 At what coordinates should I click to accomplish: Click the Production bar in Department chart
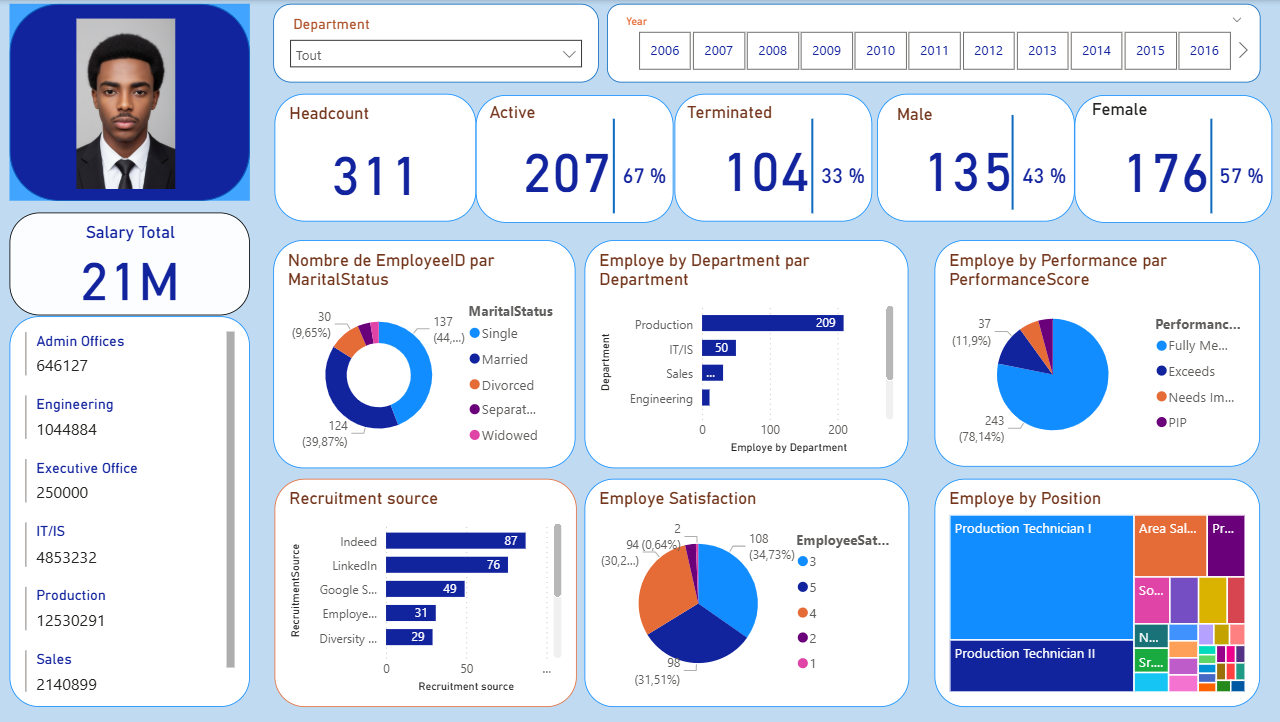pyautogui.click(x=772, y=323)
